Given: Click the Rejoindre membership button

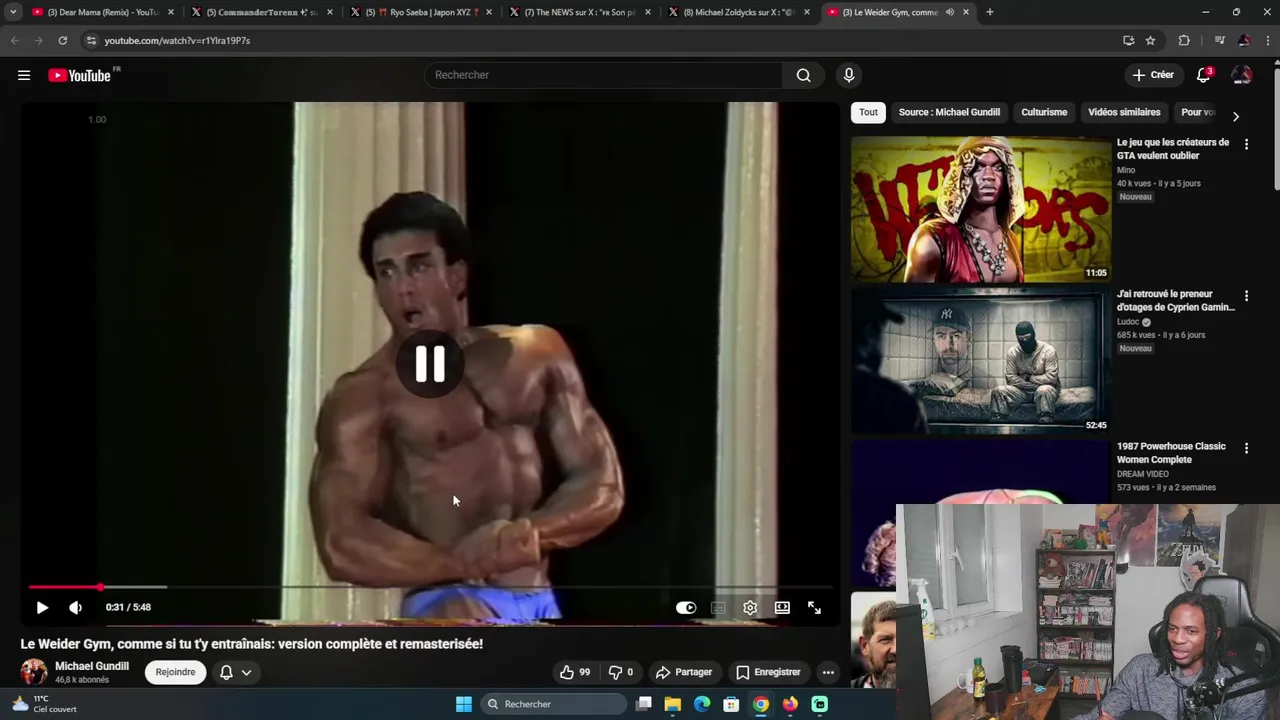Looking at the screenshot, I should pyautogui.click(x=175, y=672).
